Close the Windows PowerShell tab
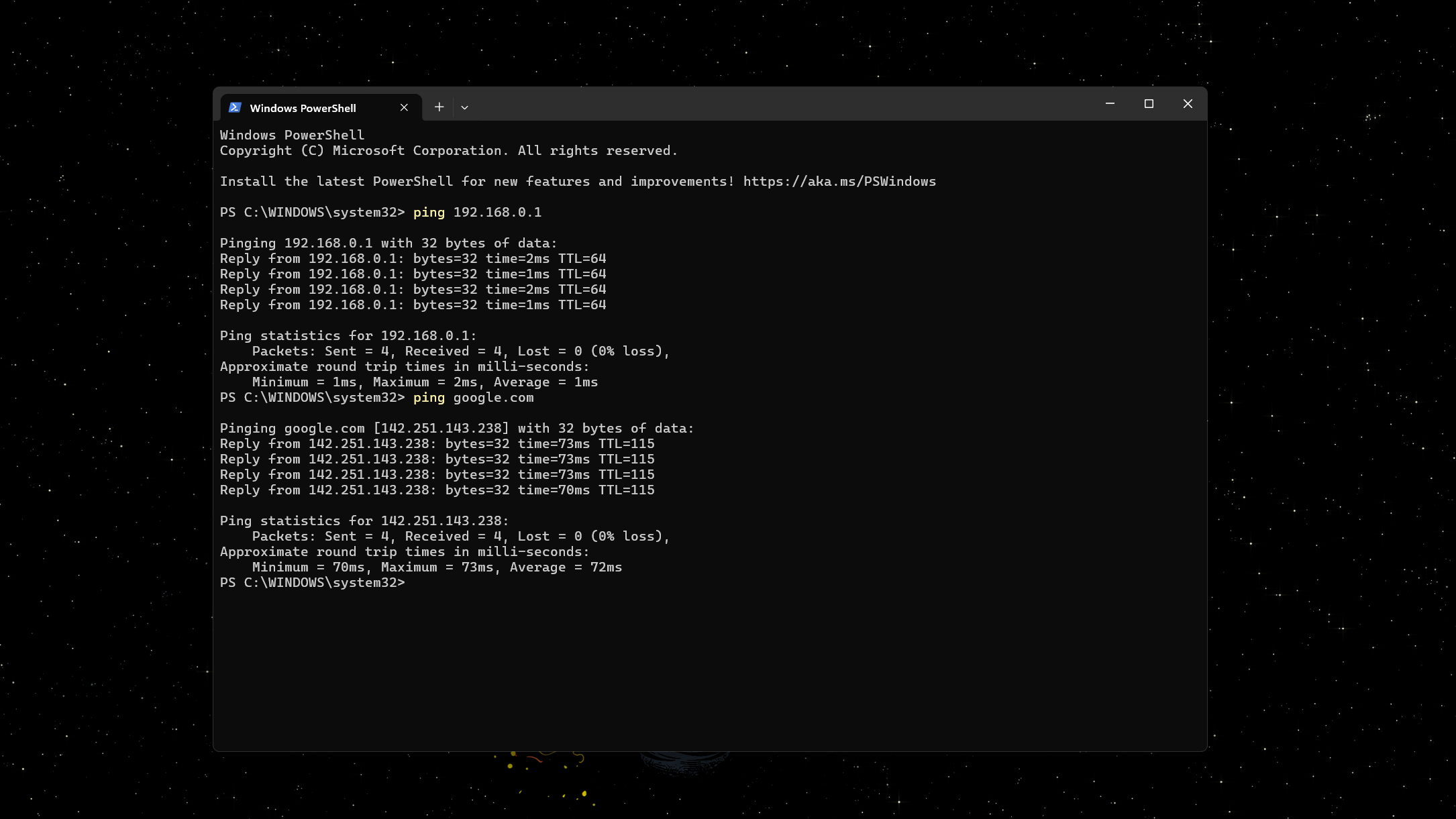 pos(404,107)
